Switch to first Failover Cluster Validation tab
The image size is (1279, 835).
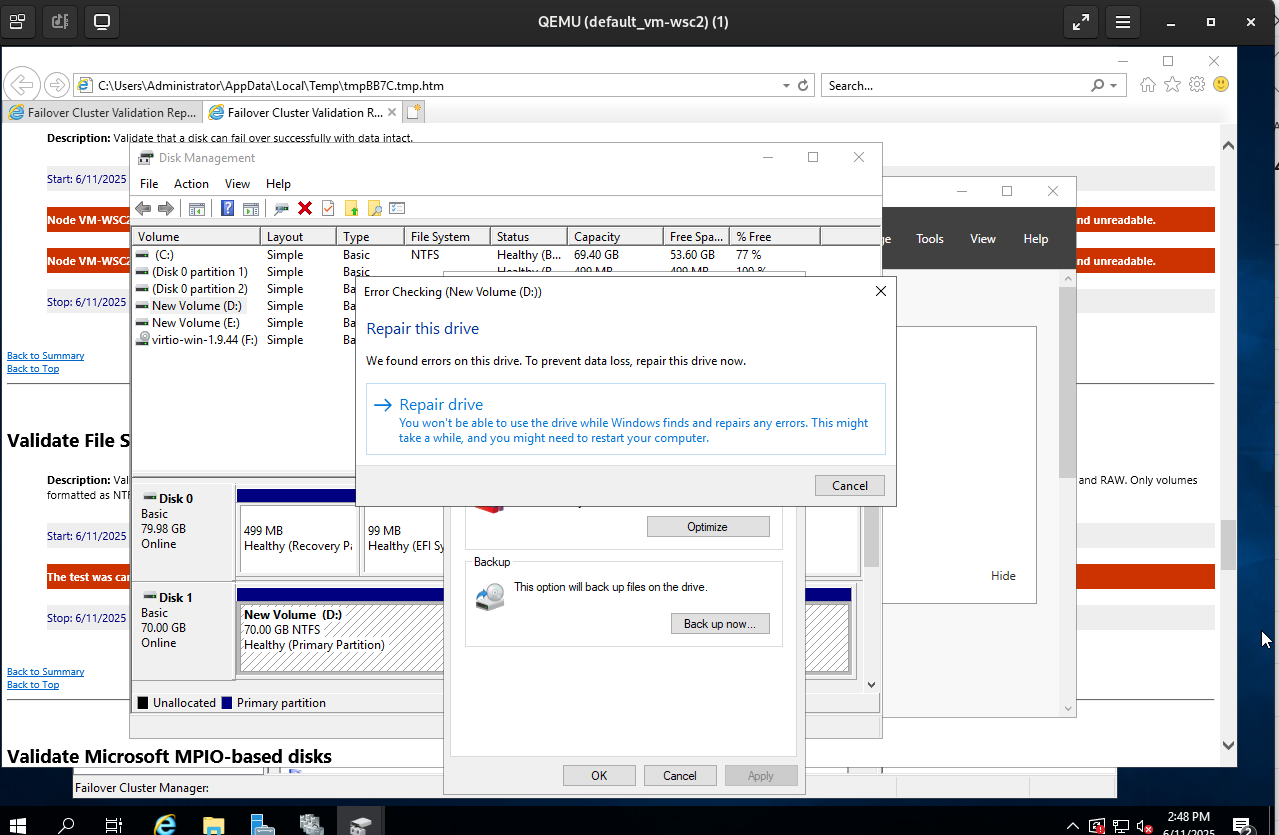(x=103, y=113)
